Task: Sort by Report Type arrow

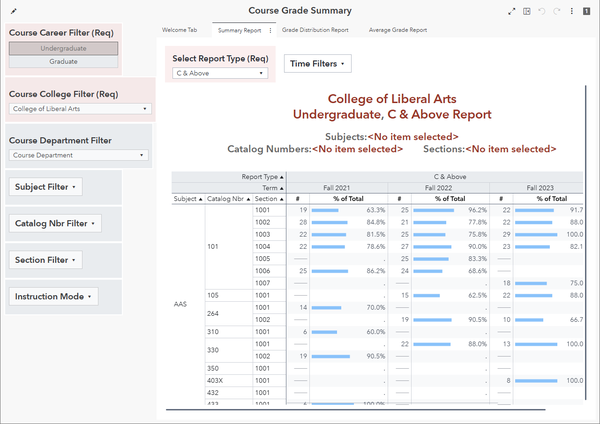Action: [282, 177]
